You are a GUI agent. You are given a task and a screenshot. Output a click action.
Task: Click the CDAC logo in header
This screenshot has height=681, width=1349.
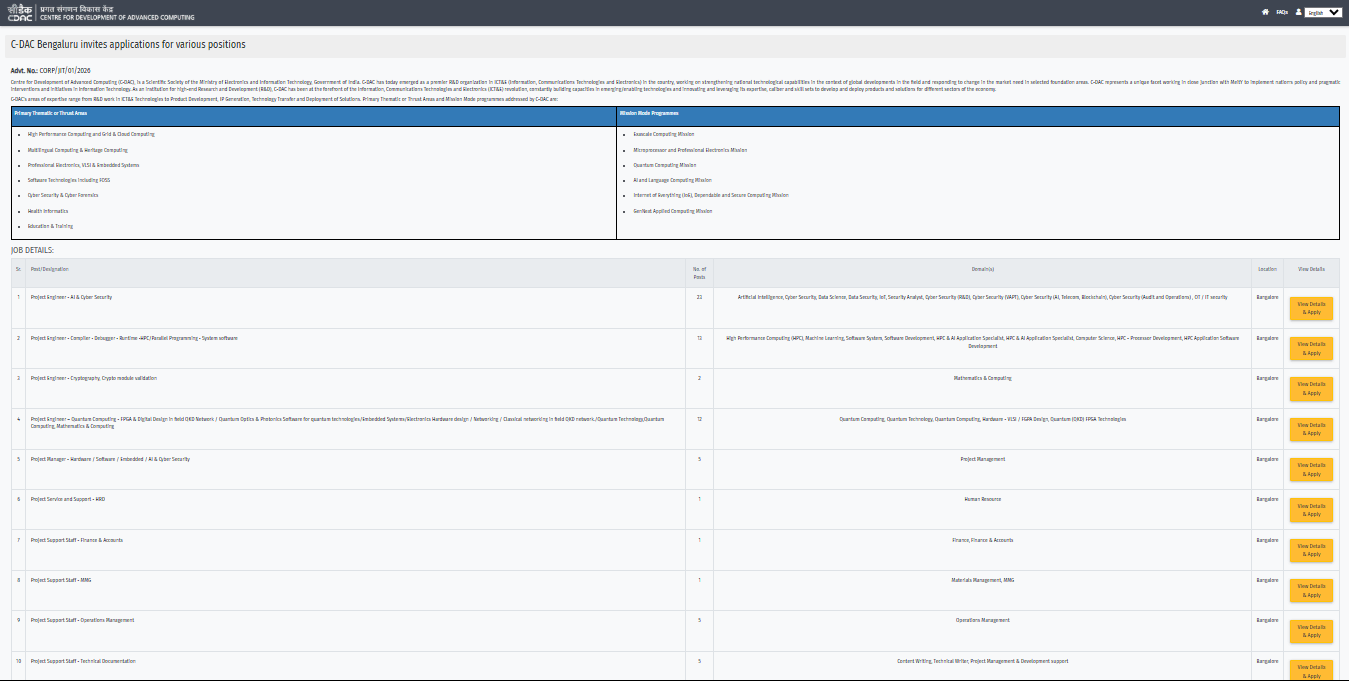tap(19, 13)
